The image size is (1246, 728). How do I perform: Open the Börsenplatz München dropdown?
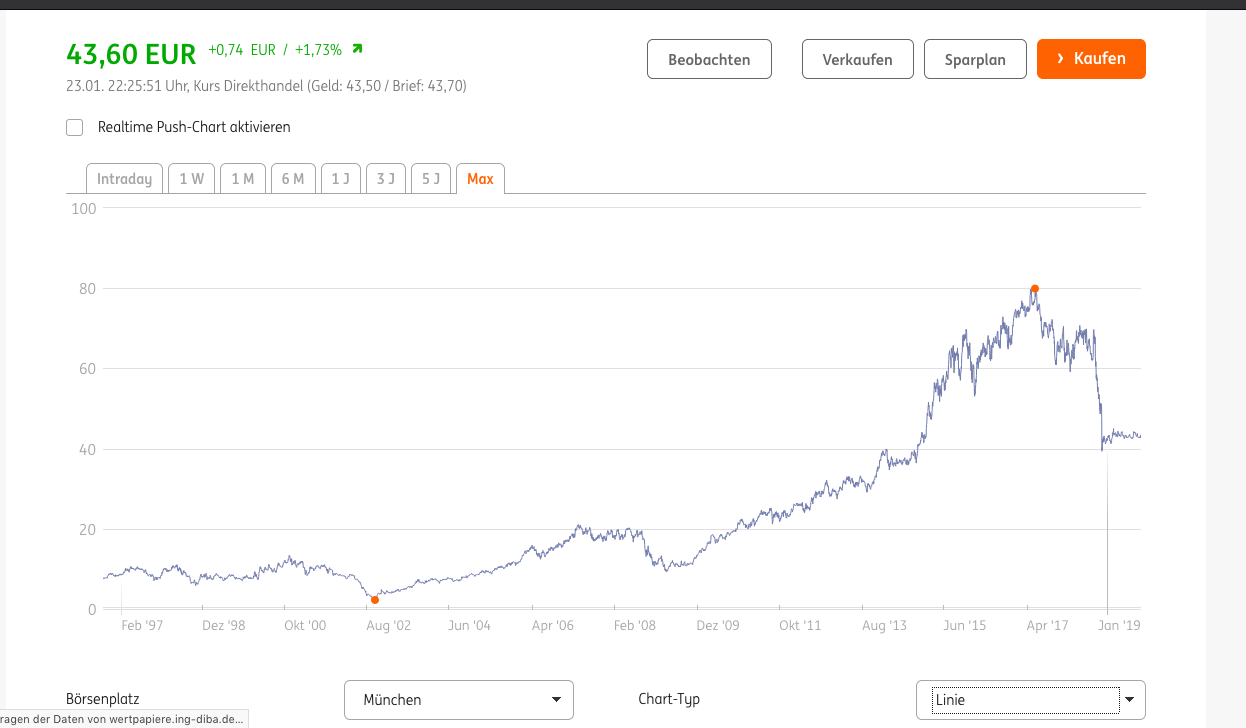458,700
